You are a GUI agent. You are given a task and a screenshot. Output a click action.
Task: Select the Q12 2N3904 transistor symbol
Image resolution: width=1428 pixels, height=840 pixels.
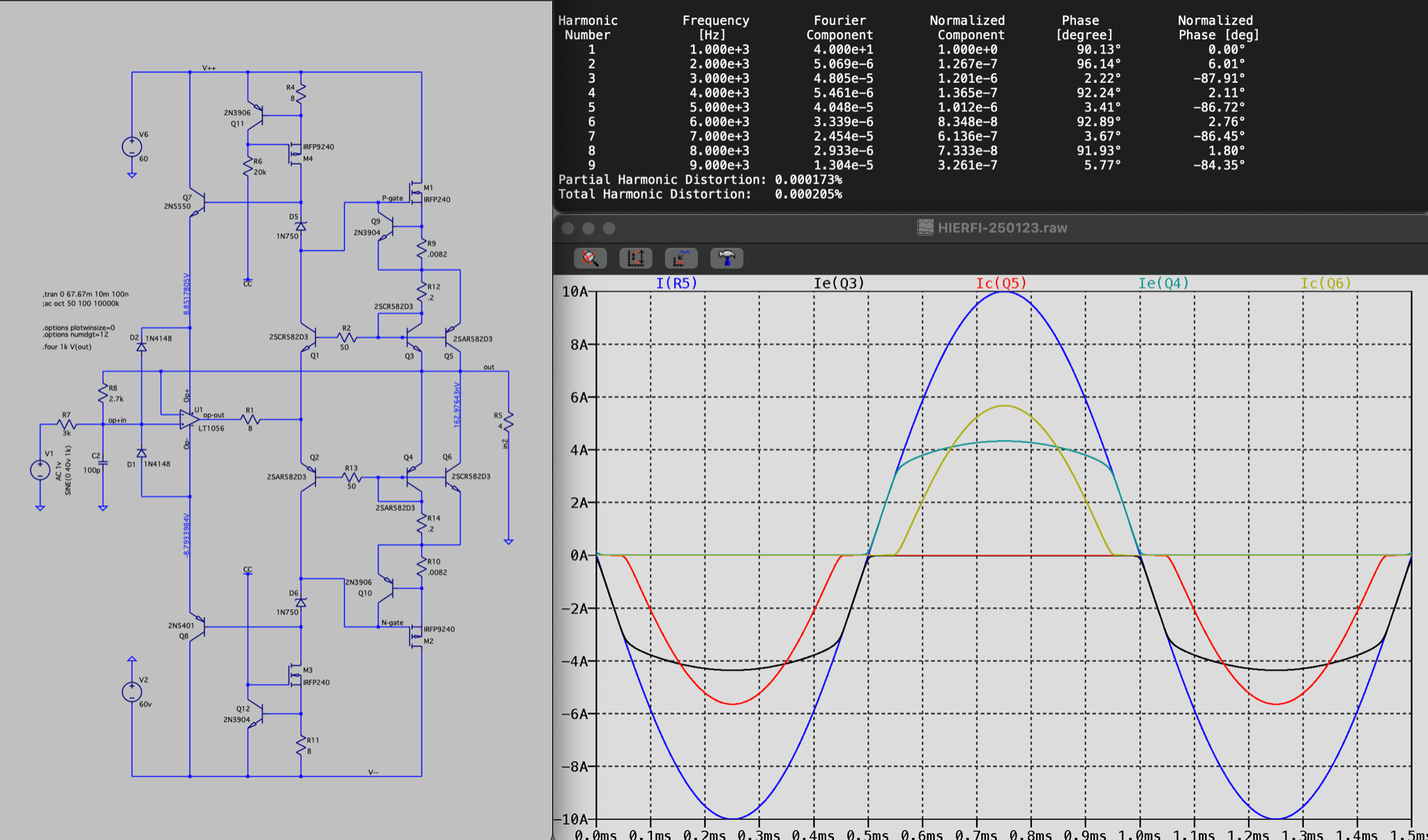pyautogui.click(x=256, y=714)
